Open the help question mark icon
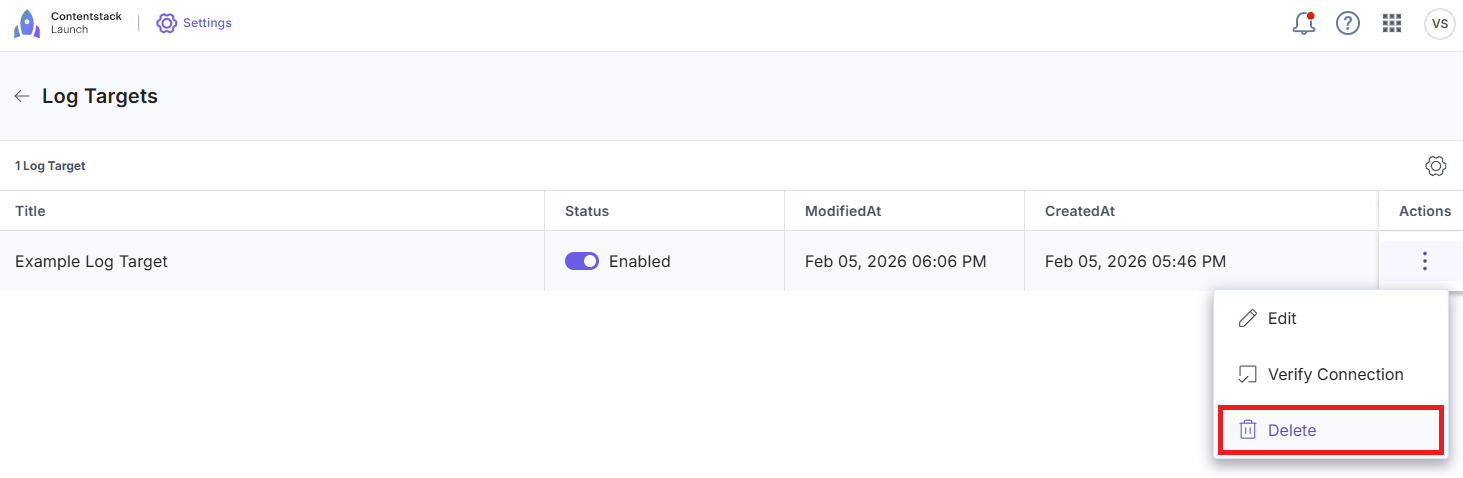This screenshot has height=478, width=1463. pyautogui.click(x=1348, y=24)
